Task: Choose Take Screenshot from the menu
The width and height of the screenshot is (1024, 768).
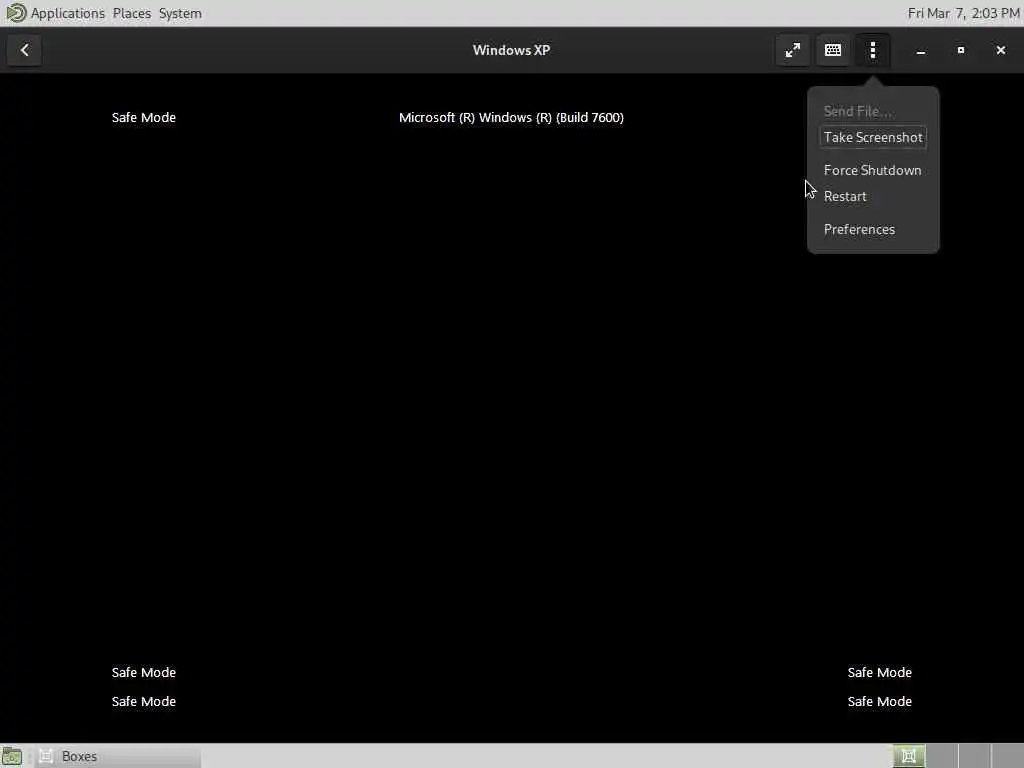Action: (x=873, y=137)
